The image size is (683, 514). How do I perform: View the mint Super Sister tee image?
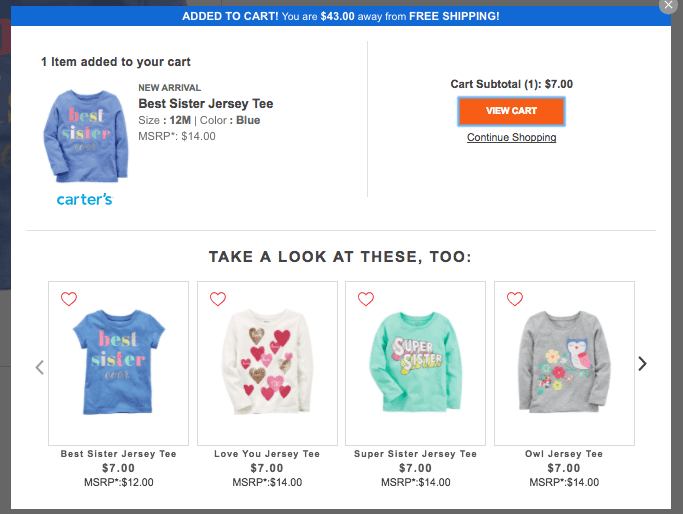coord(415,362)
